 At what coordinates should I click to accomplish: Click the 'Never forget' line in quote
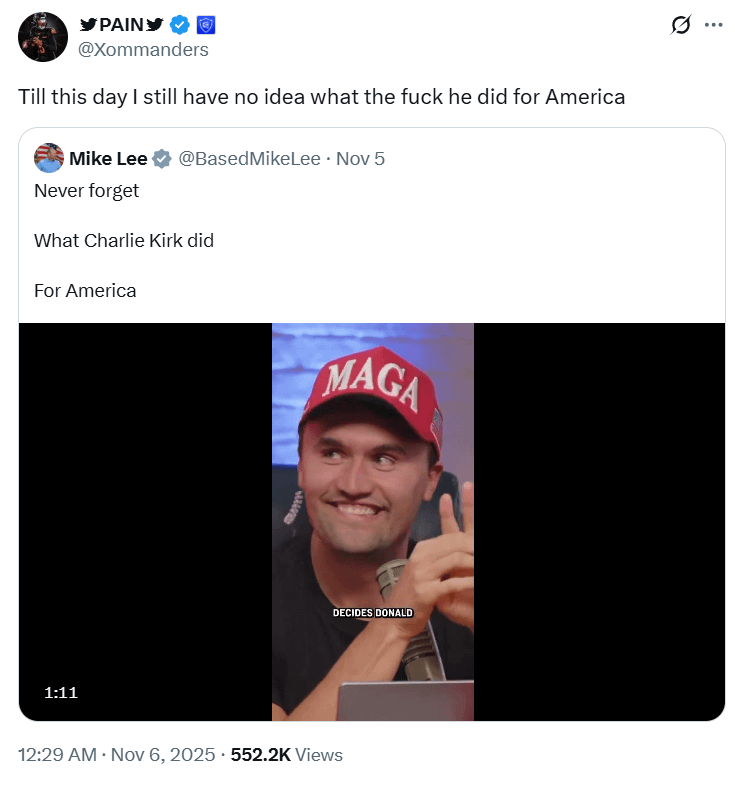tap(86, 190)
